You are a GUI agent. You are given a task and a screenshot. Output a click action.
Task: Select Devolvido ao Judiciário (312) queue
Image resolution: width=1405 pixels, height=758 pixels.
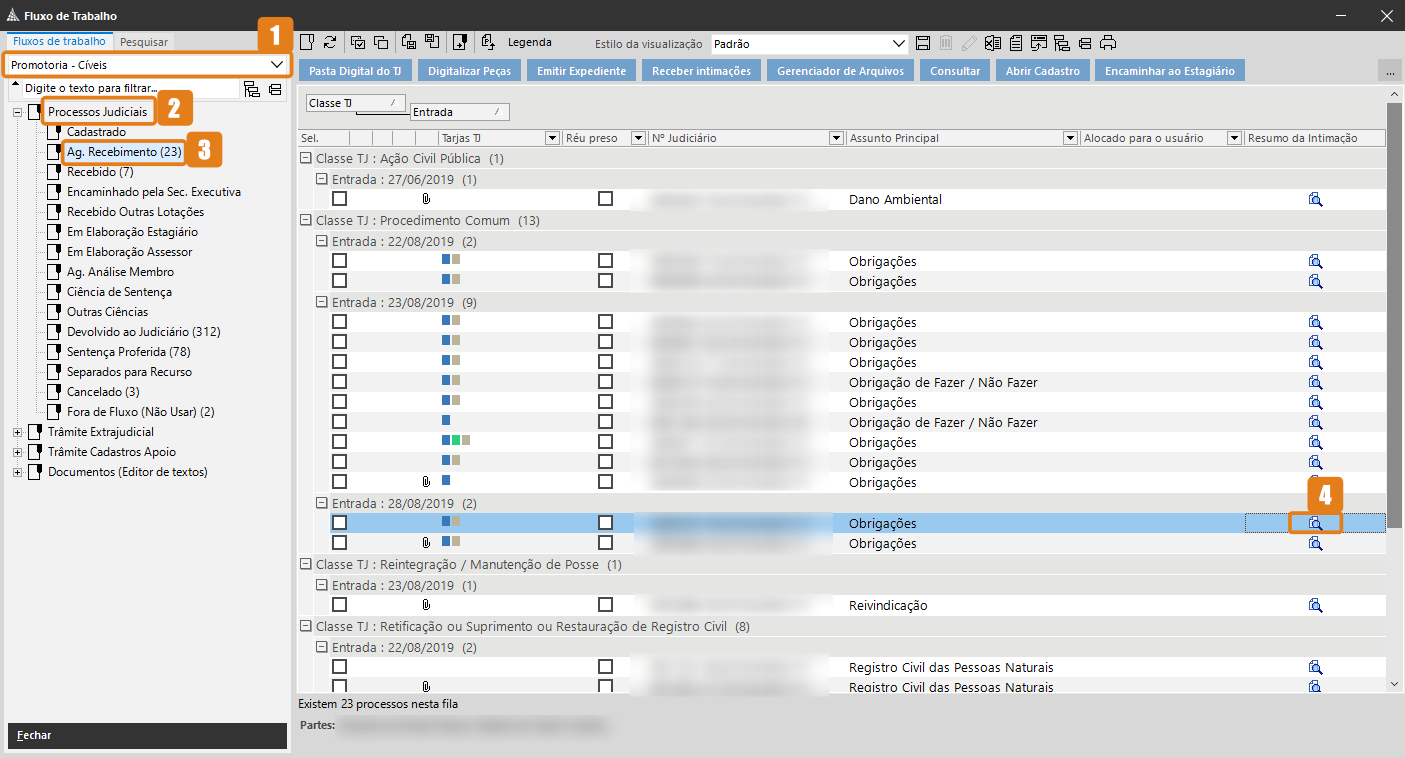tap(144, 332)
